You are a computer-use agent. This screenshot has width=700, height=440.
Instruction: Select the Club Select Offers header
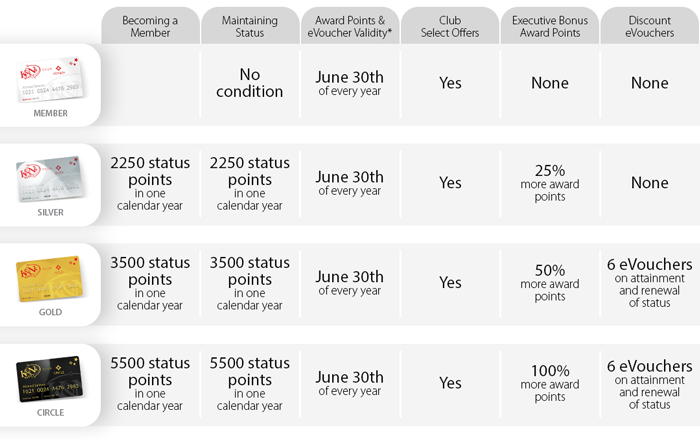pos(449,27)
